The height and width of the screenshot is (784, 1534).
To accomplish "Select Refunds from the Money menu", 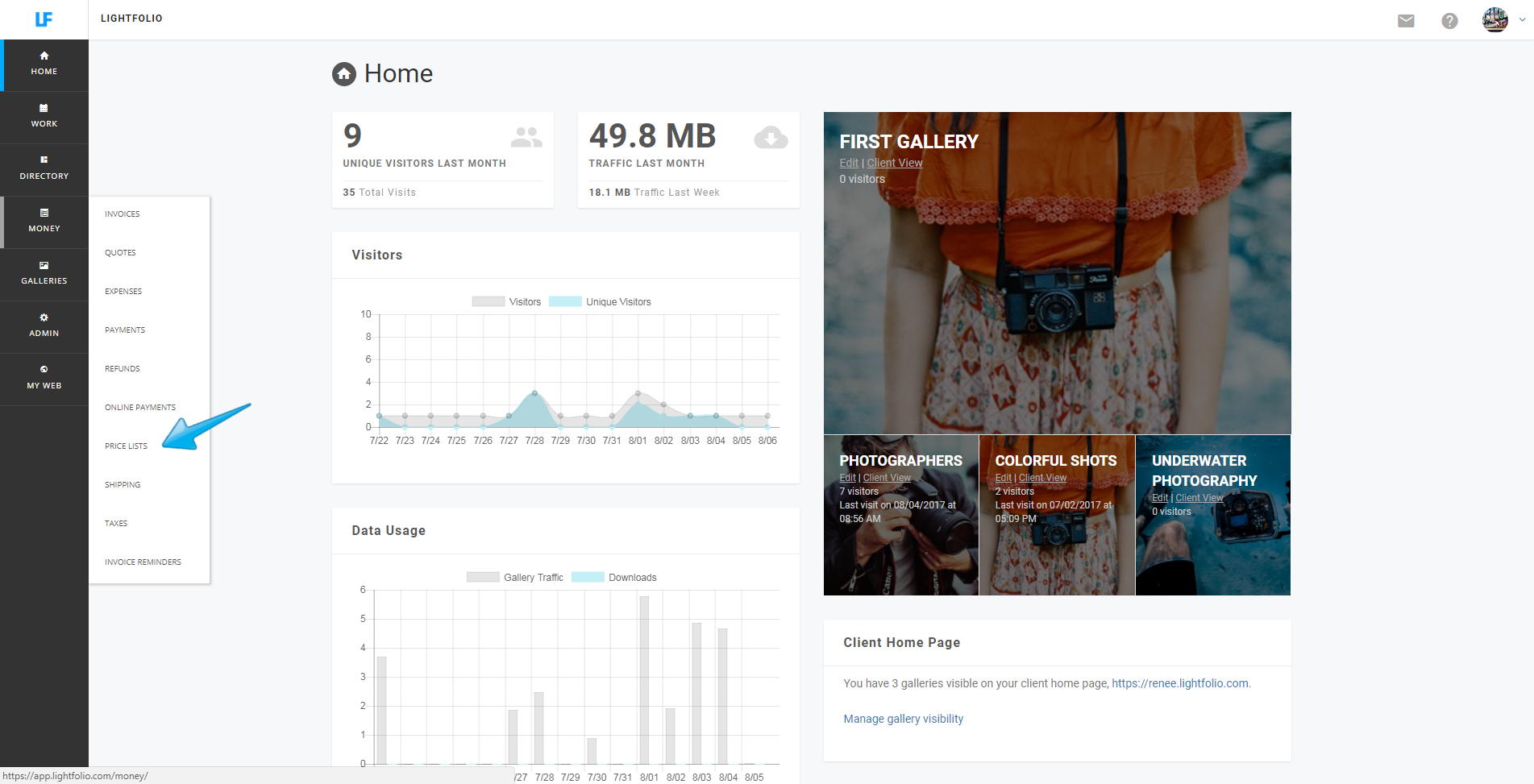I will pyautogui.click(x=123, y=369).
